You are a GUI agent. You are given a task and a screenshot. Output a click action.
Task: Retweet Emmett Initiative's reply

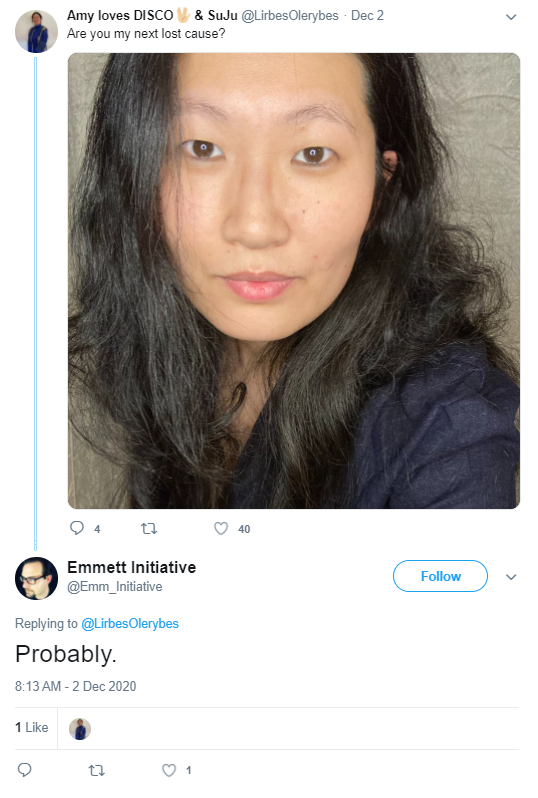click(97, 771)
